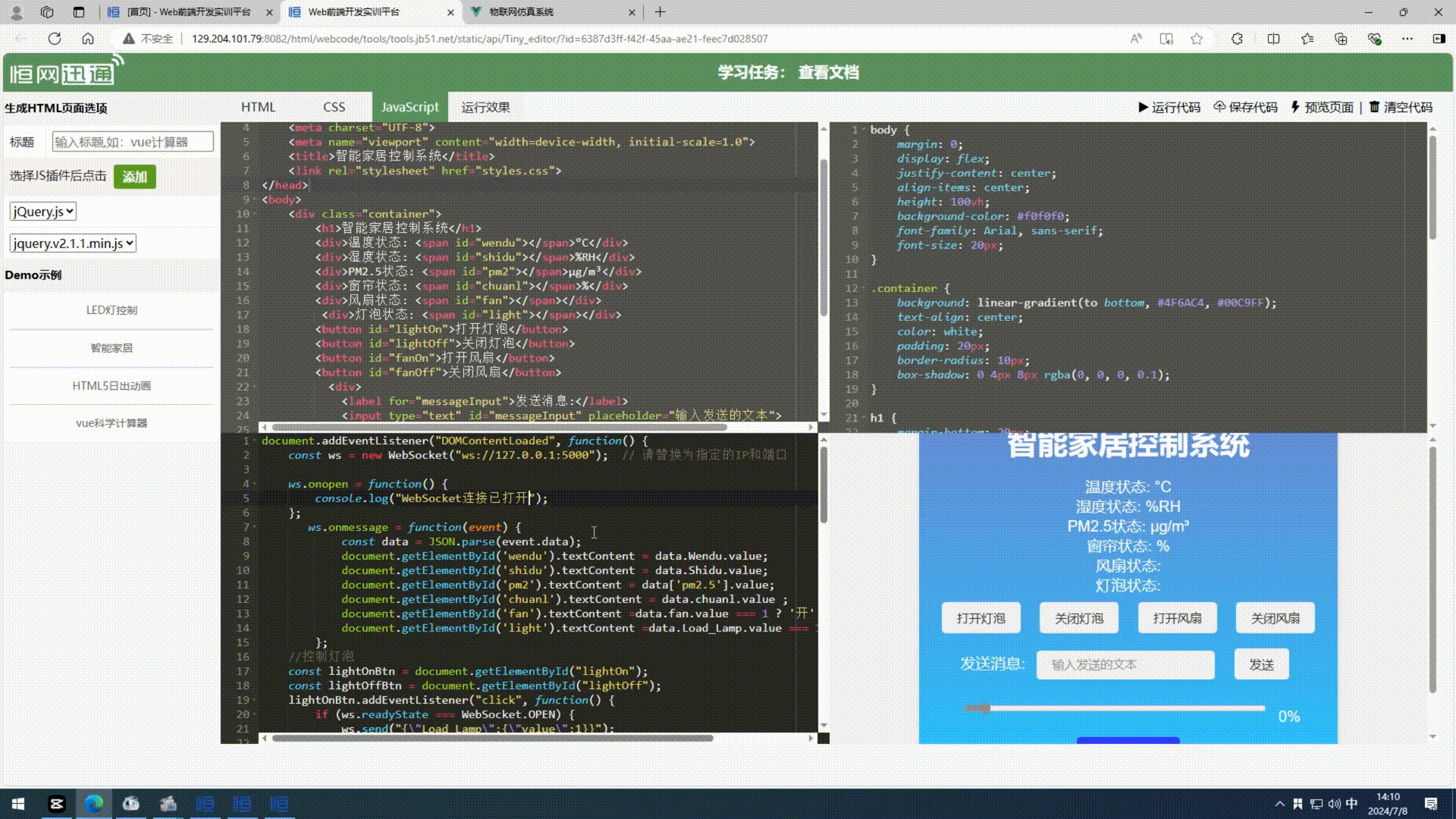Screen dimensions: 1456x819
Task: Switch to the CSS editor tab
Action: [x=334, y=107]
